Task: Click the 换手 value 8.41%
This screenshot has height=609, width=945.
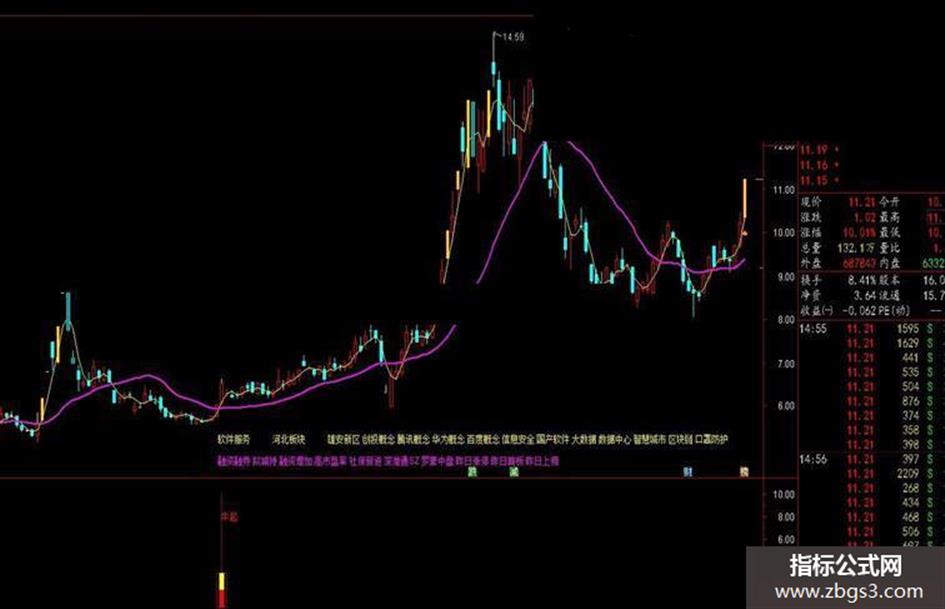Action: 862,280
